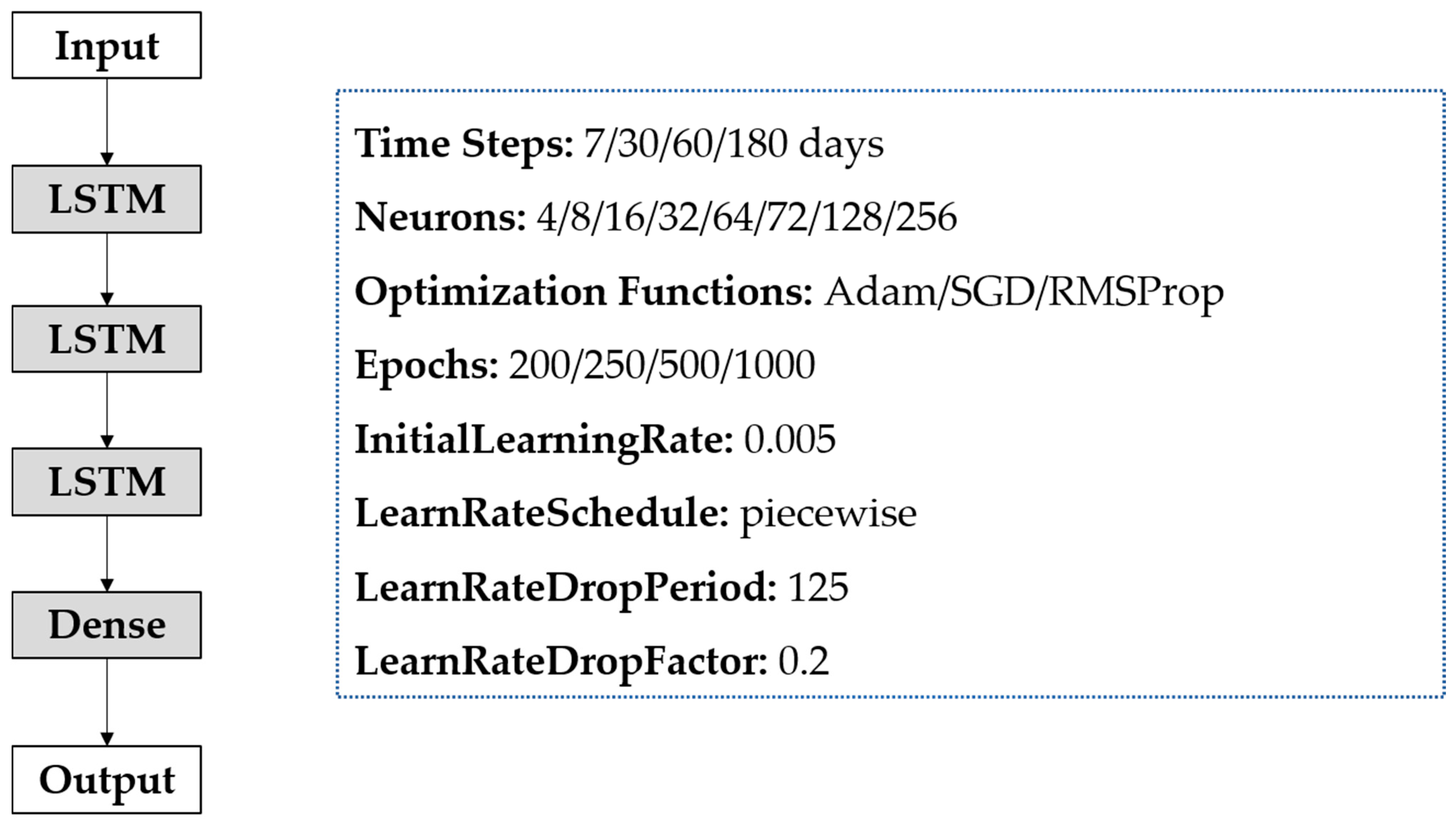The height and width of the screenshot is (826, 1456).
Task: Select the first LSTM block below Input
Action: (x=107, y=199)
